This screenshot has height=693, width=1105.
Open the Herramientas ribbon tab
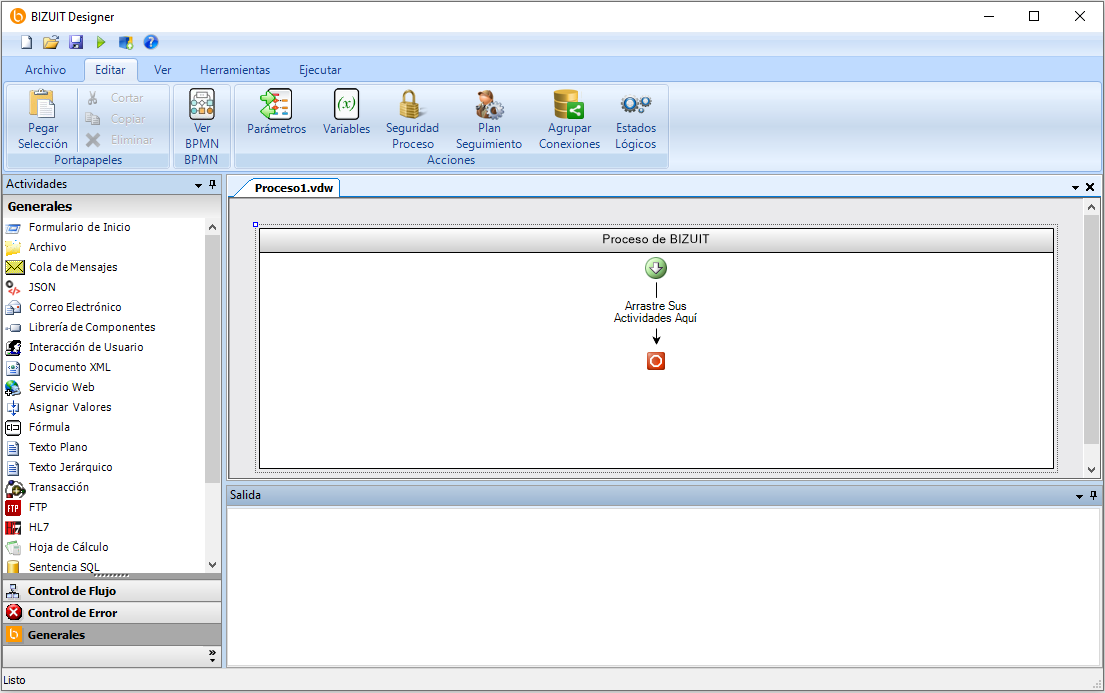[x=235, y=70]
